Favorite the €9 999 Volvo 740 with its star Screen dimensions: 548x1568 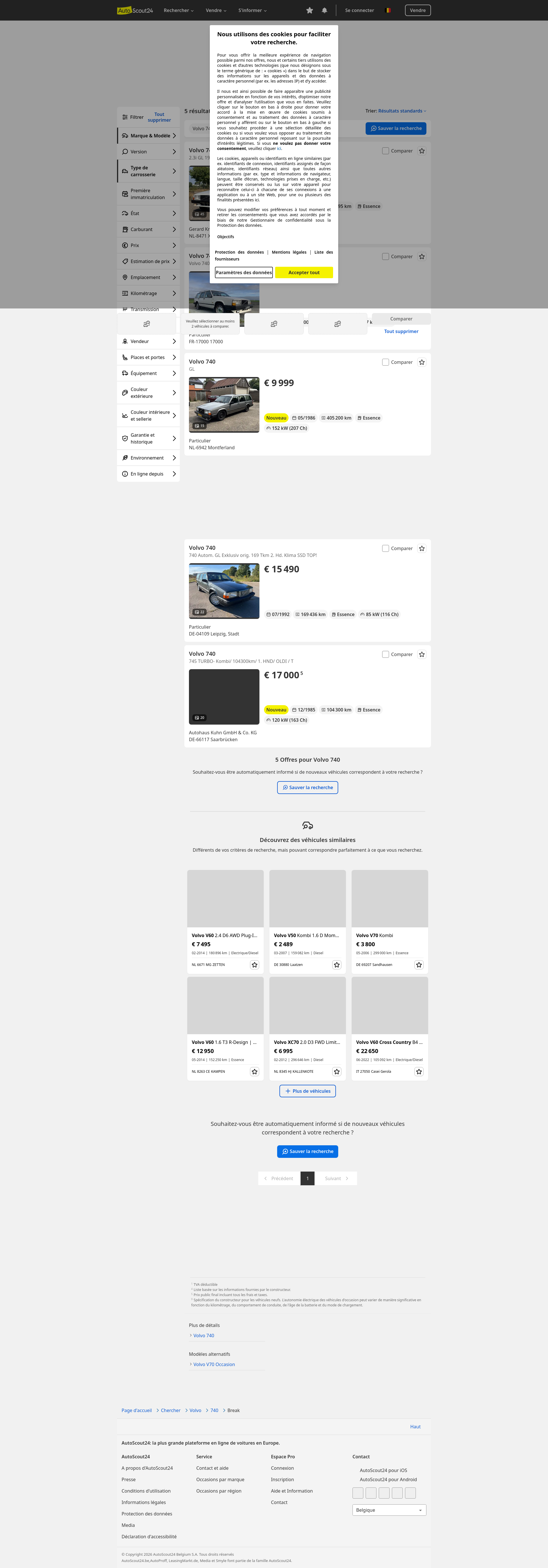pos(422,362)
